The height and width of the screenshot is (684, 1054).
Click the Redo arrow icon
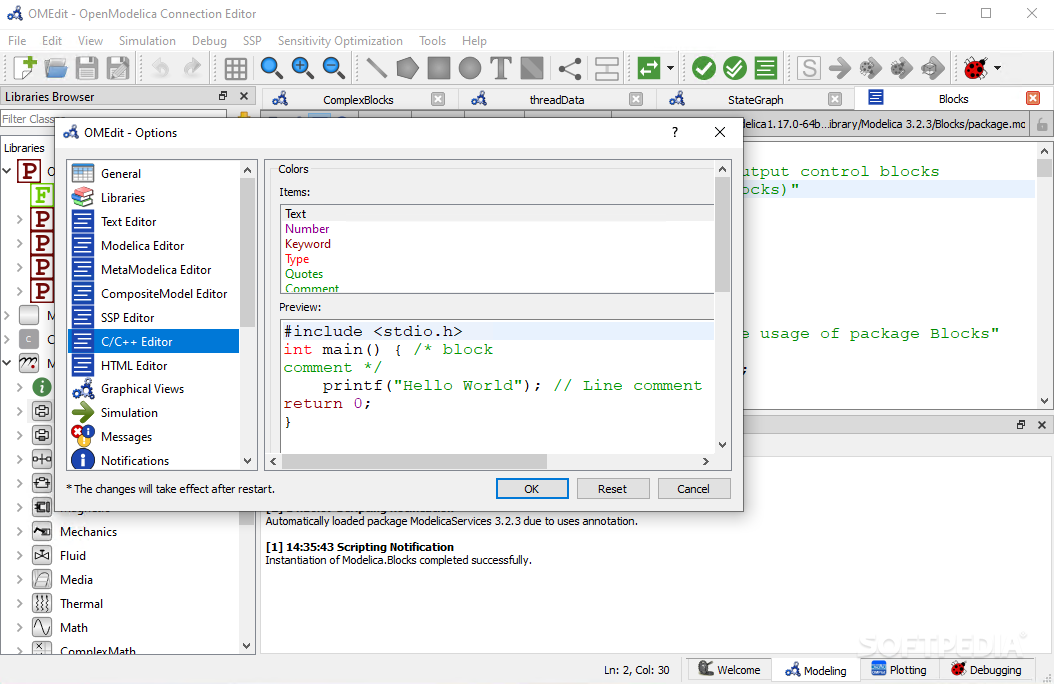pyautogui.click(x=192, y=68)
